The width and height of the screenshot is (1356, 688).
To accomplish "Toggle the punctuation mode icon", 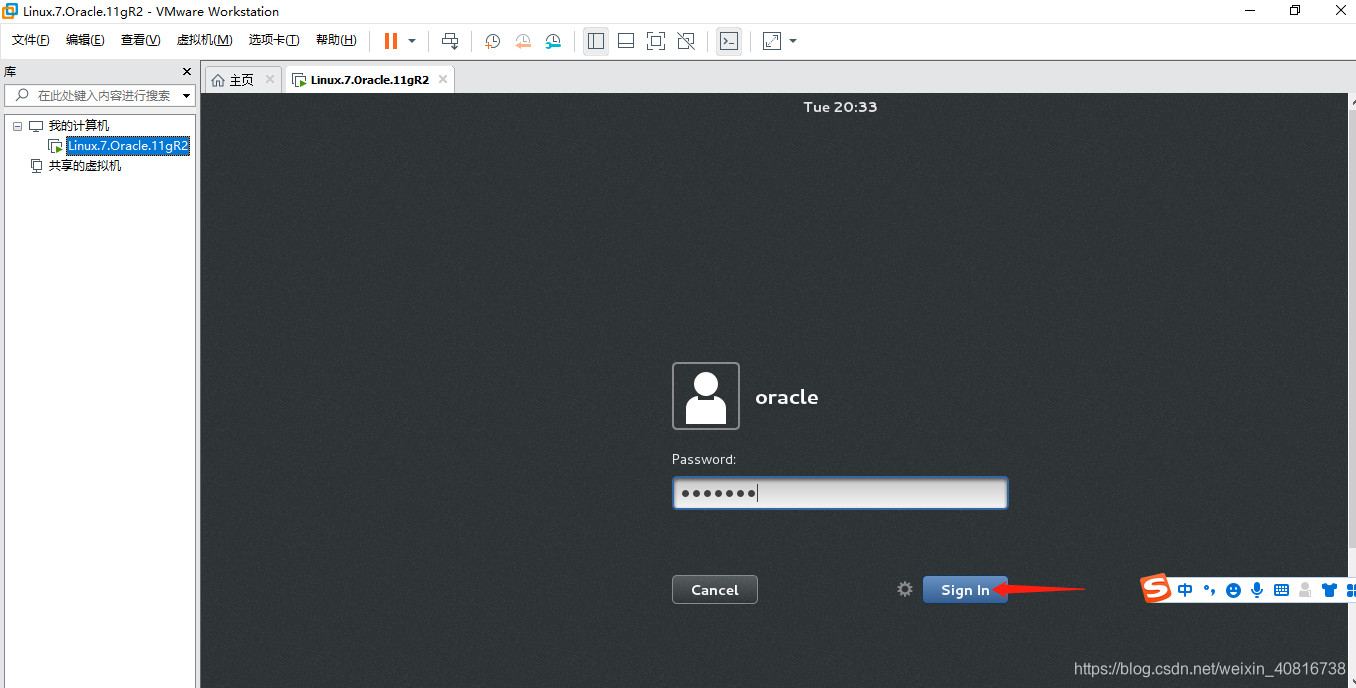I will [x=1209, y=590].
